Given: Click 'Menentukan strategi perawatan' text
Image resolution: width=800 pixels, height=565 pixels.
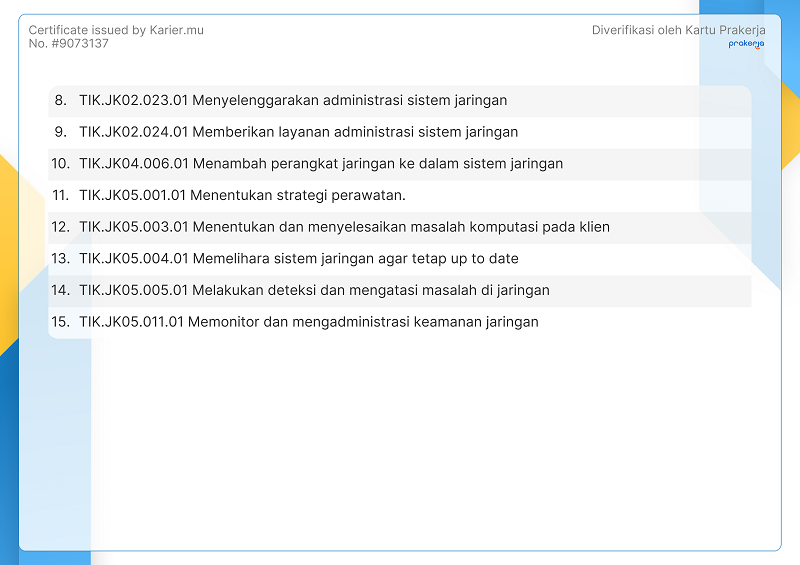Looking at the screenshot, I should pyautogui.click(x=298, y=195).
